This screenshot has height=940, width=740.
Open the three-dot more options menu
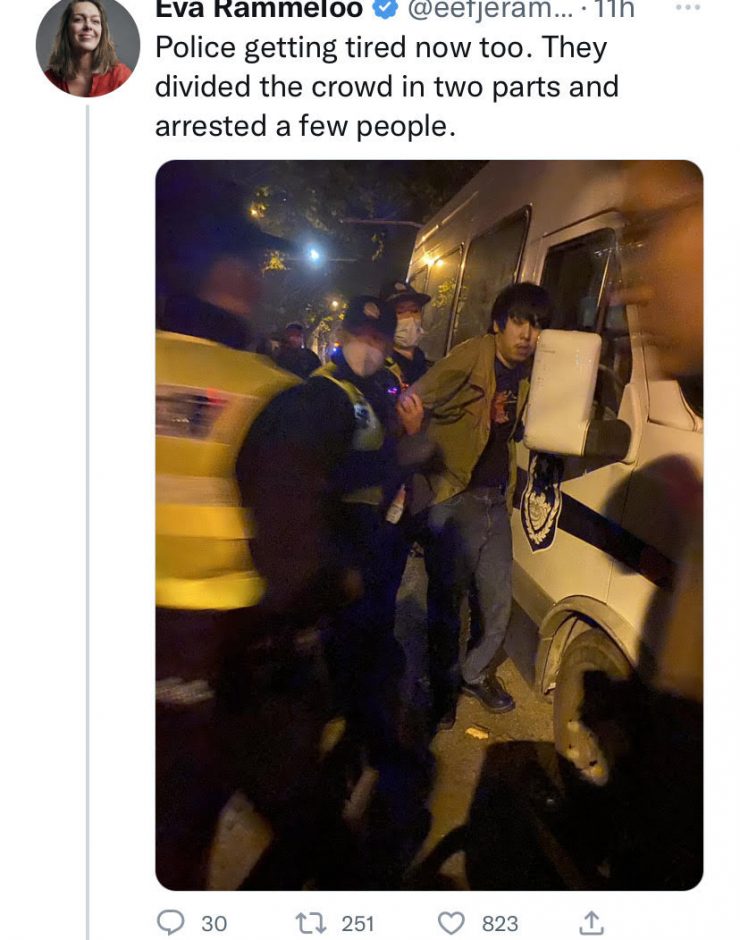pos(687,8)
